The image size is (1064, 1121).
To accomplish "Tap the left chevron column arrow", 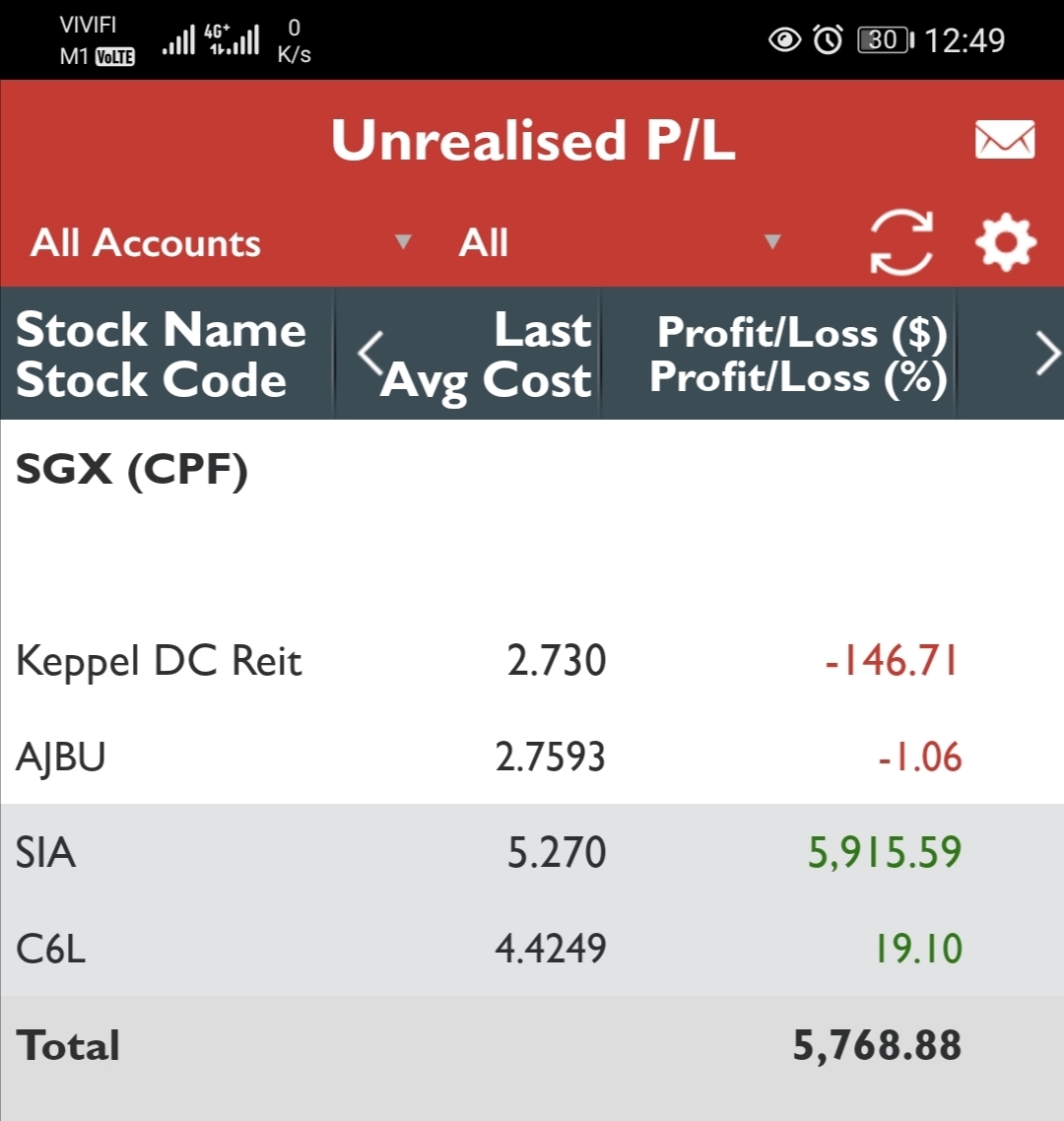I will [x=369, y=354].
